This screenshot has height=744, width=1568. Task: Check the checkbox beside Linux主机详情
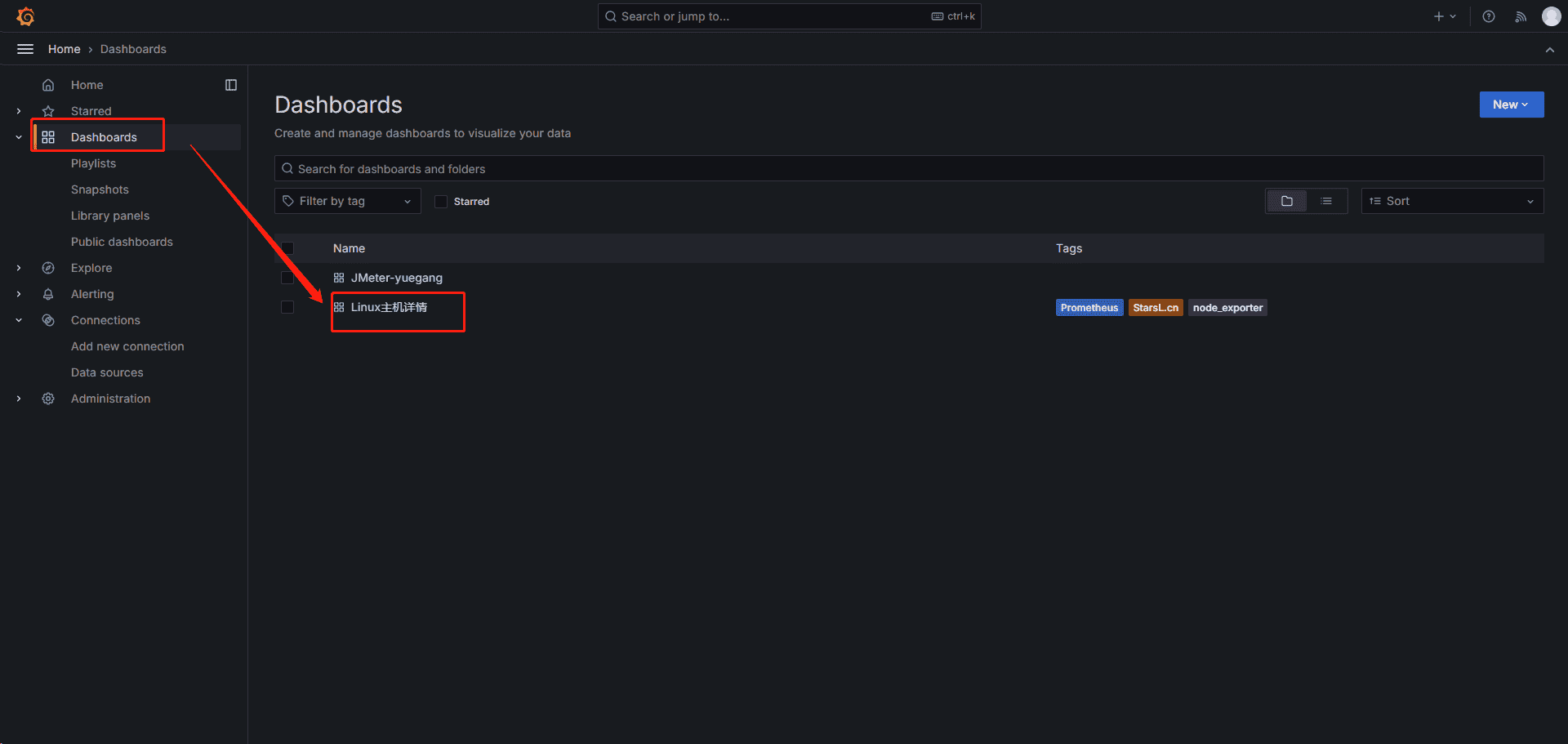coord(287,307)
